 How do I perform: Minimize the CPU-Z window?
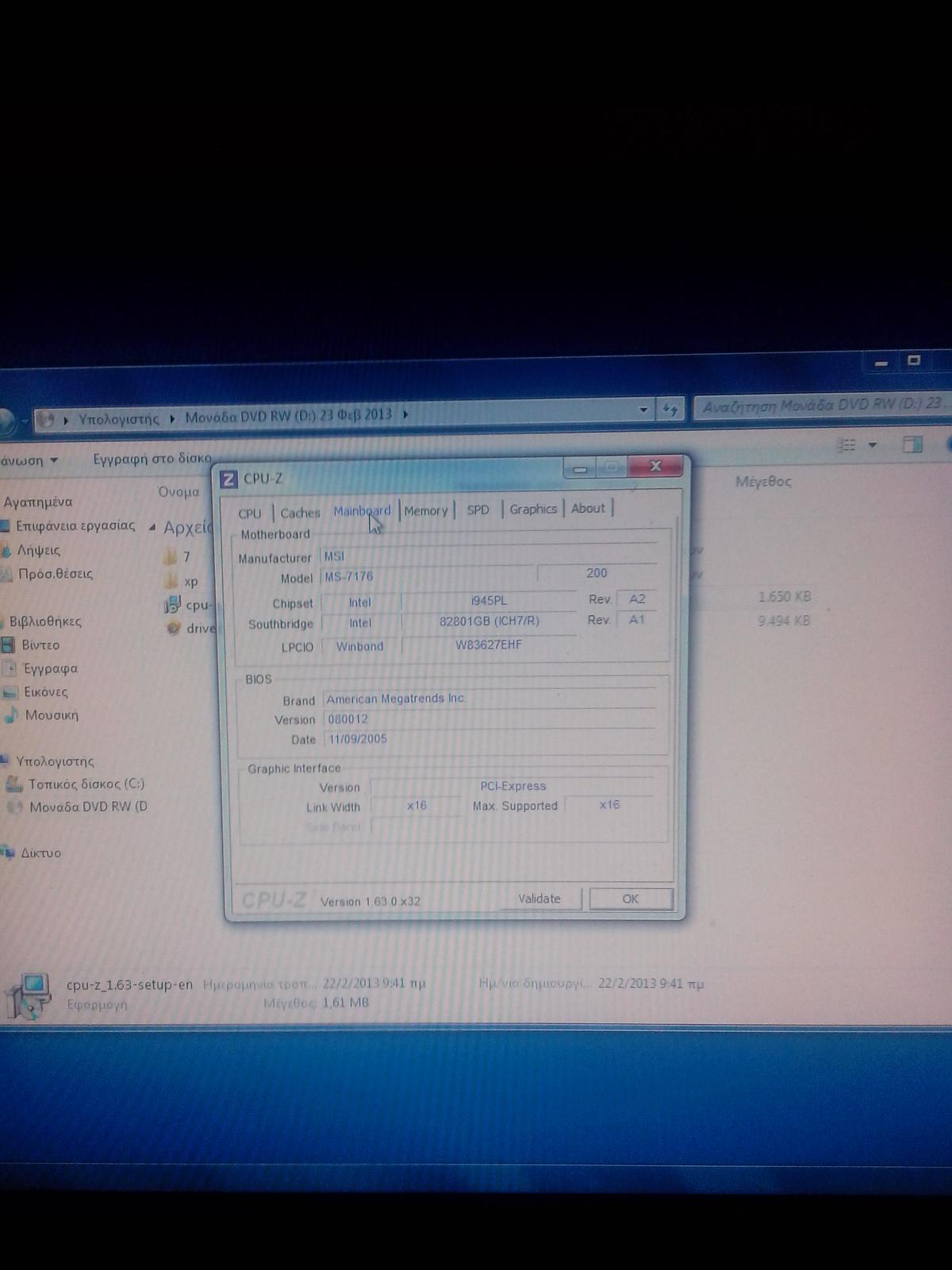coord(580,469)
